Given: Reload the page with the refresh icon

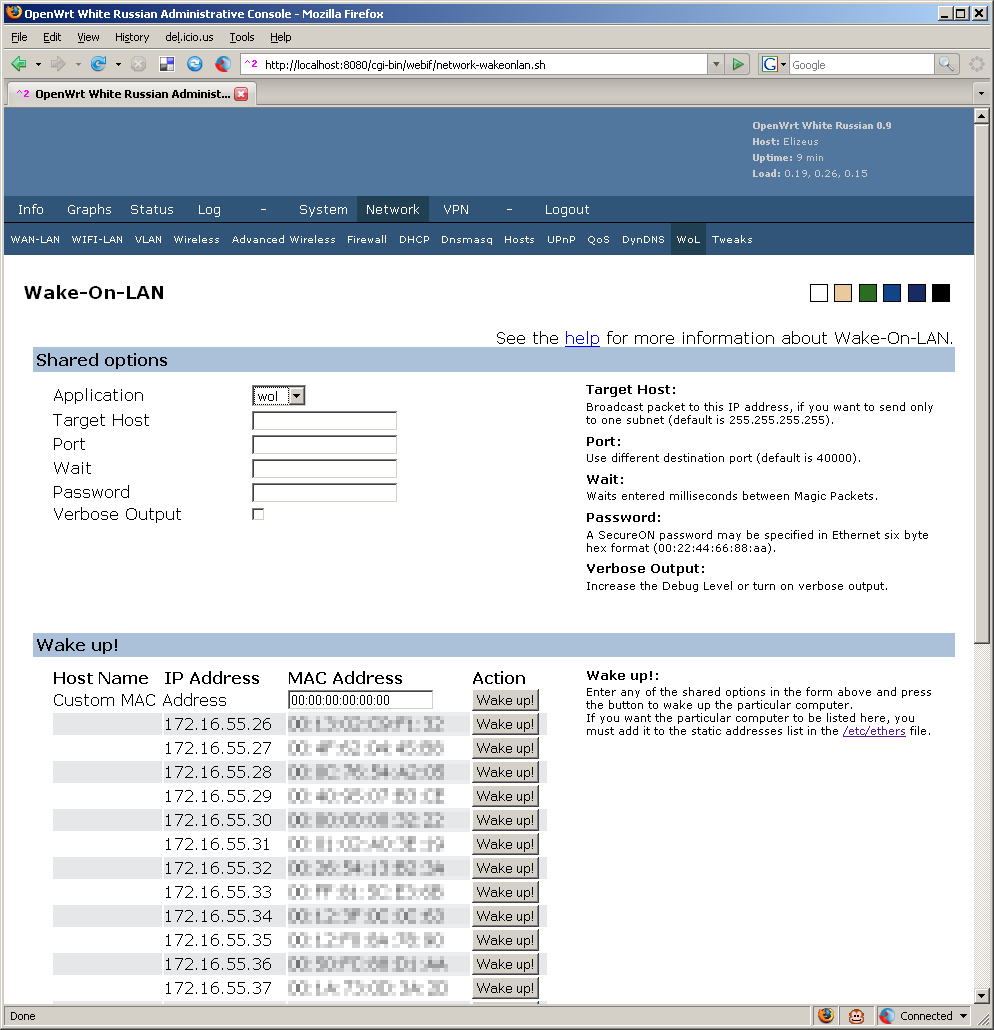Looking at the screenshot, I should point(98,64).
